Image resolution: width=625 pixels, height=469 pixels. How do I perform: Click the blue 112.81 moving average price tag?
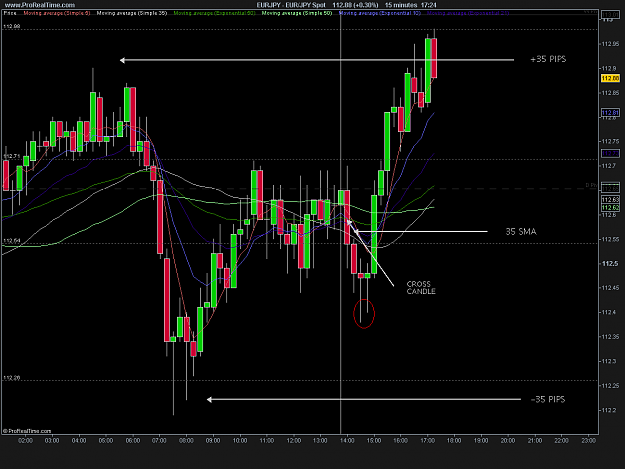coord(610,113)
